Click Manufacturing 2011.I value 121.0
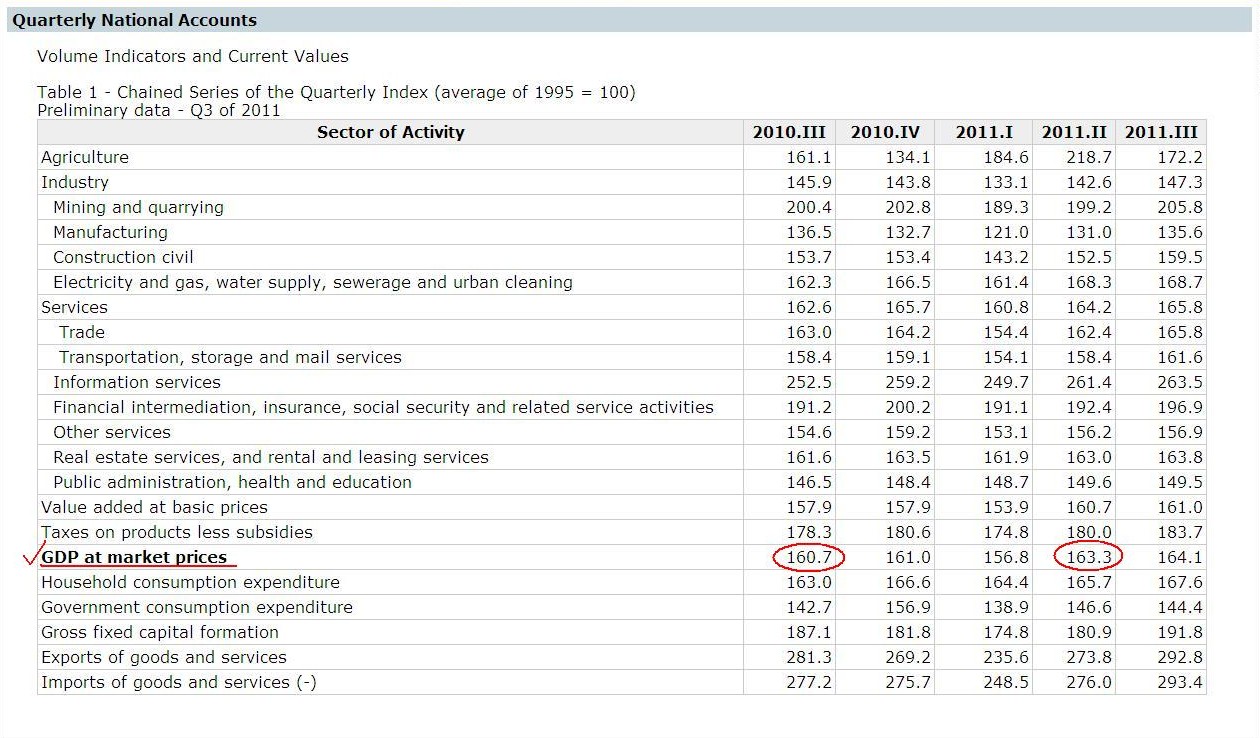Viewport: 1260px width, 738px height. point(1006,232)
